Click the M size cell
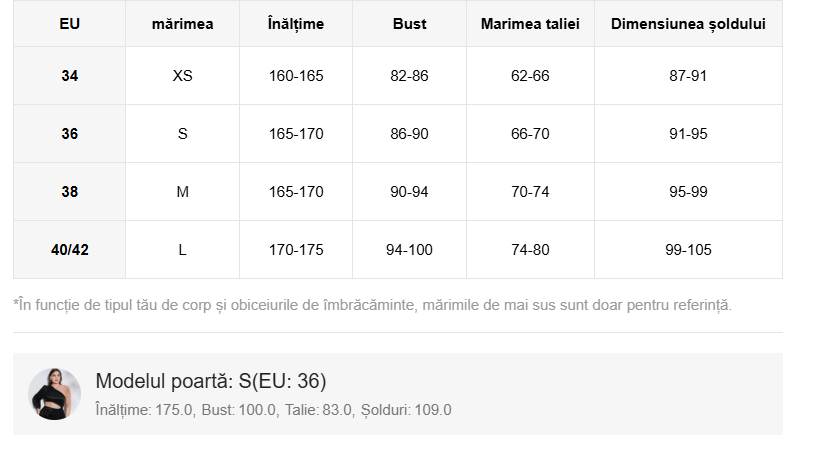The width and height of the screenshot is (813, 457). point(182,192)
